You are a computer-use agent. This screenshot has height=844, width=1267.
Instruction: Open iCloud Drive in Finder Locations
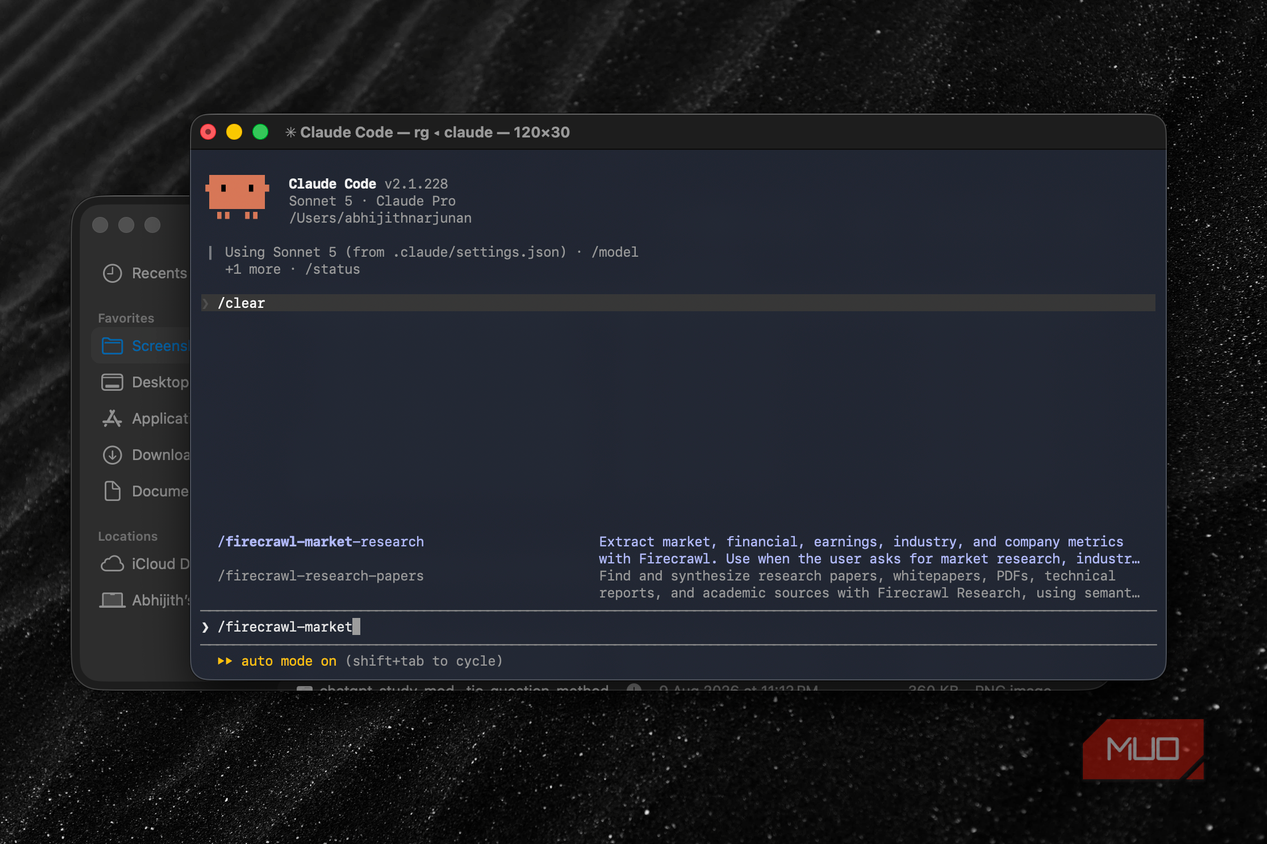pyautogui.click(x=145, y=564)
